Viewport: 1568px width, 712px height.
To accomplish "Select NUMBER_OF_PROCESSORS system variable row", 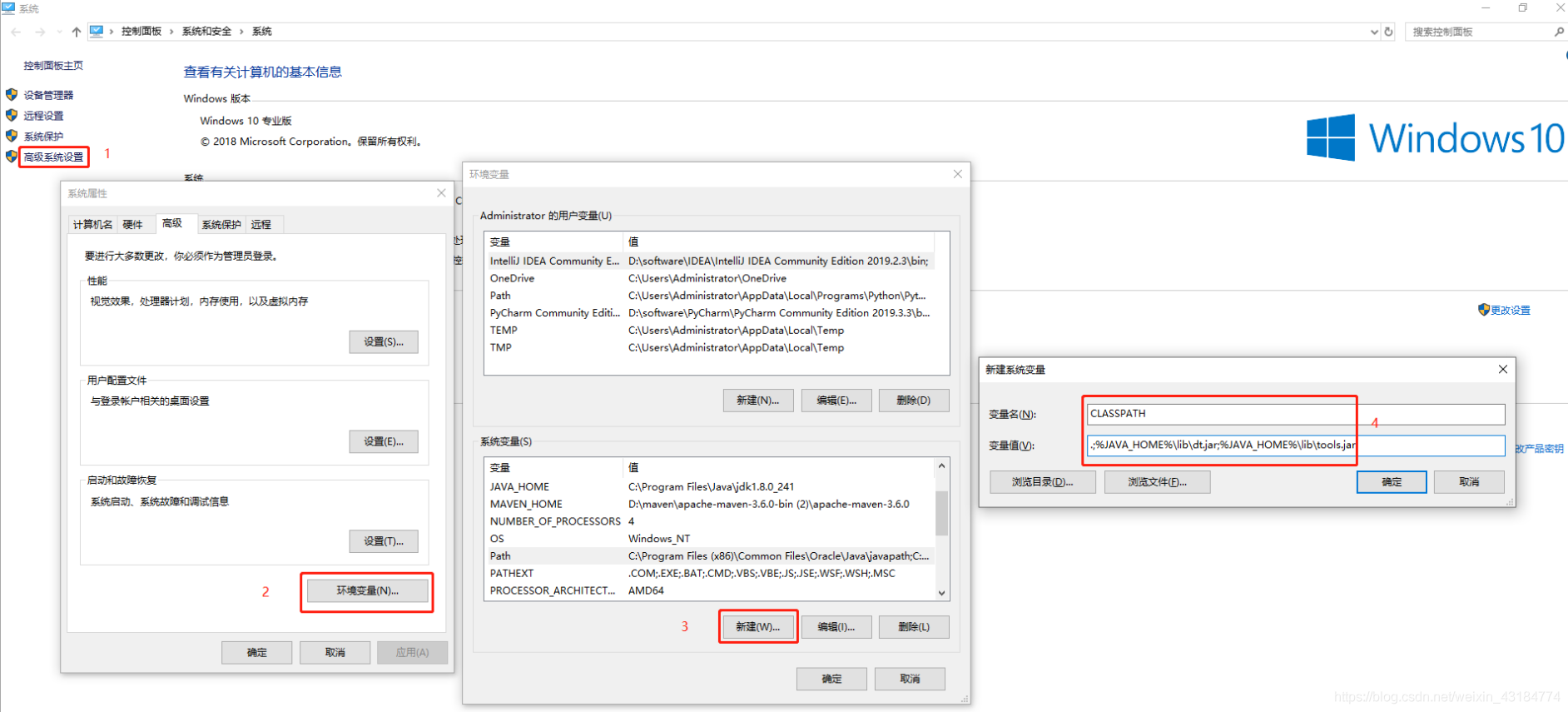I will 709,521.
